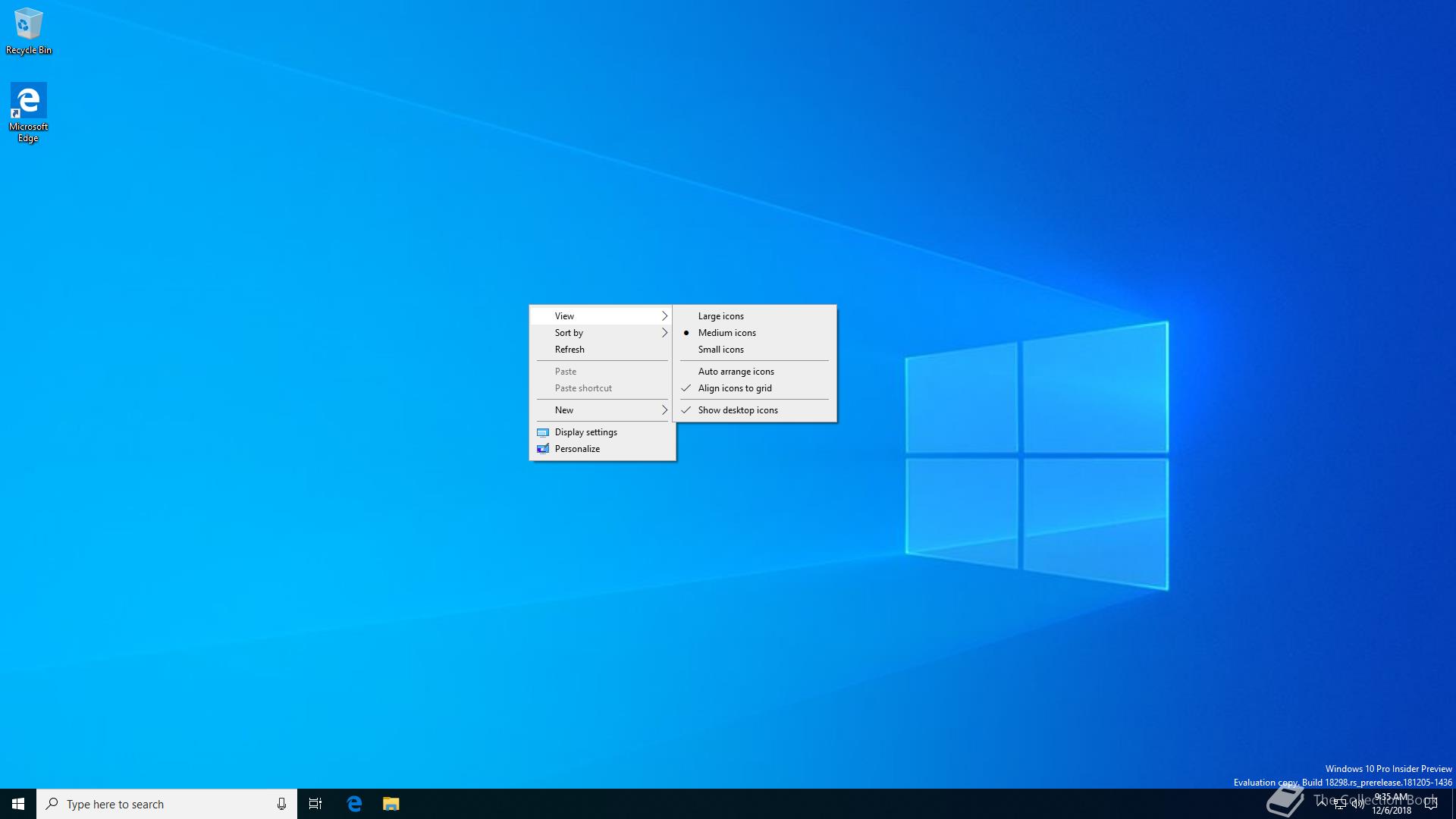Viewport: 1456px width, 819px height.
Task: Open the Windows Start button
Action: click(x=18, y=804)
